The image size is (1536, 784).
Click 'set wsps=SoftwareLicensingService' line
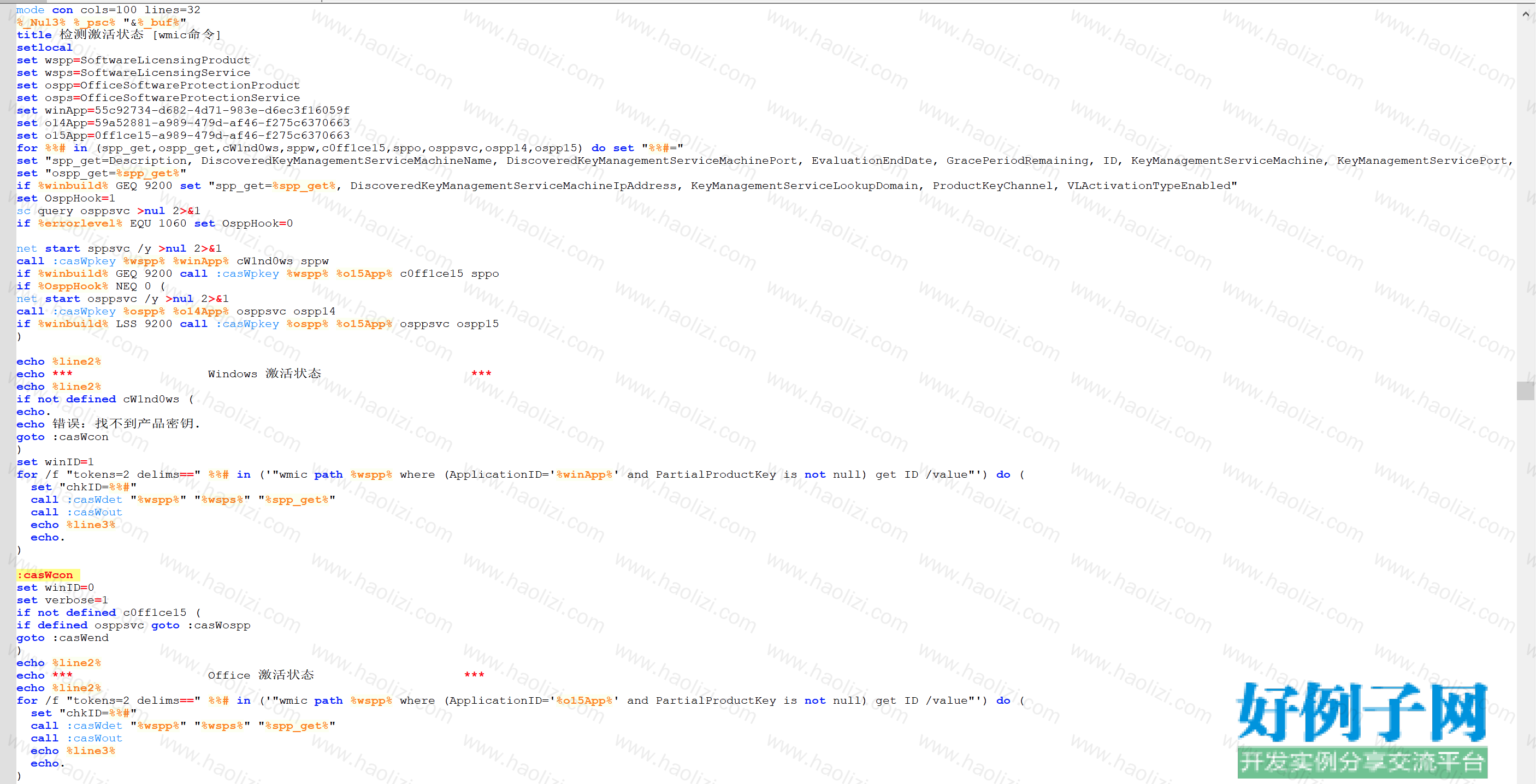[x=134, y=73]
